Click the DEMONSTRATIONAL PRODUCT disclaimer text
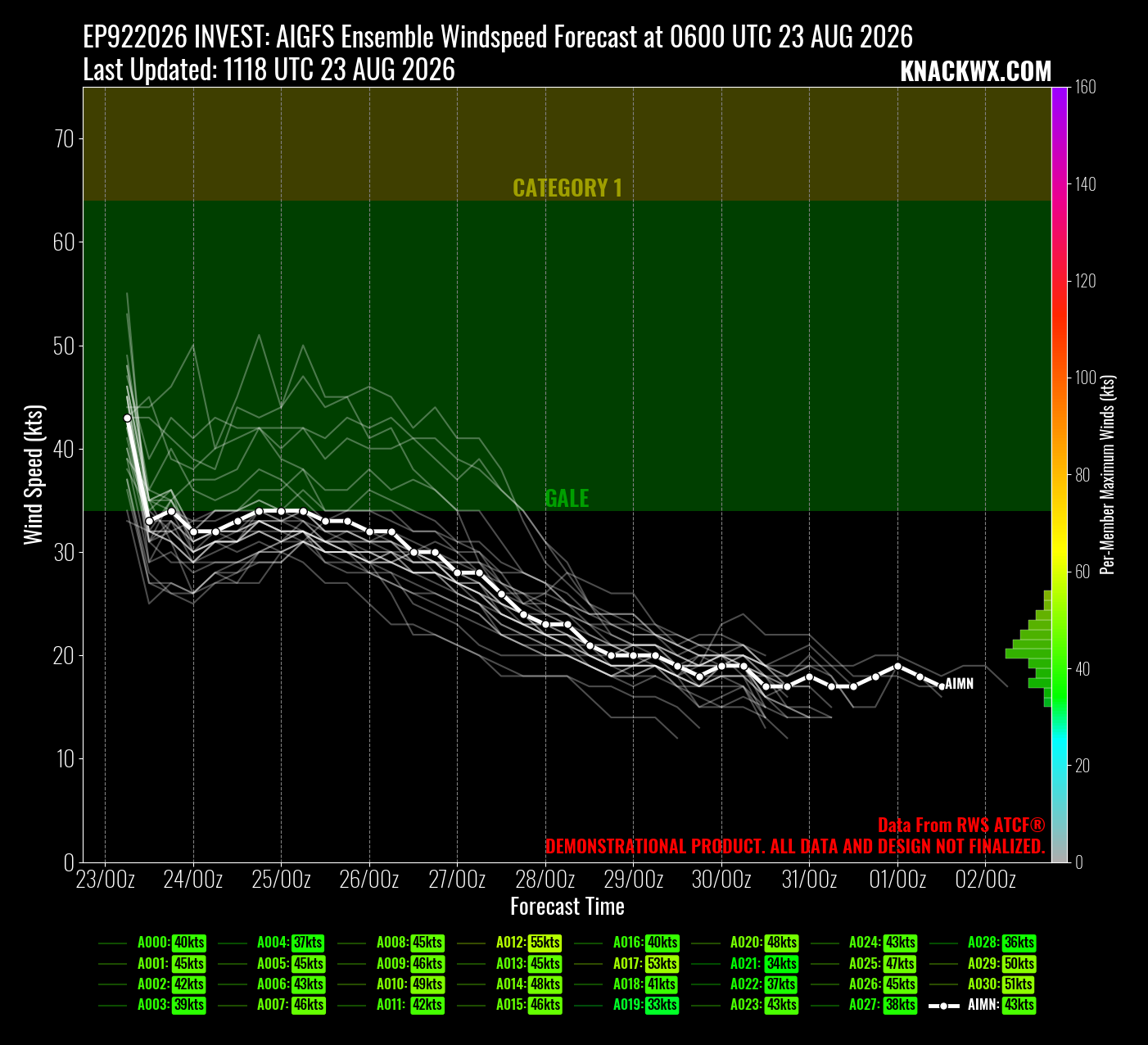 click(795, 846)
